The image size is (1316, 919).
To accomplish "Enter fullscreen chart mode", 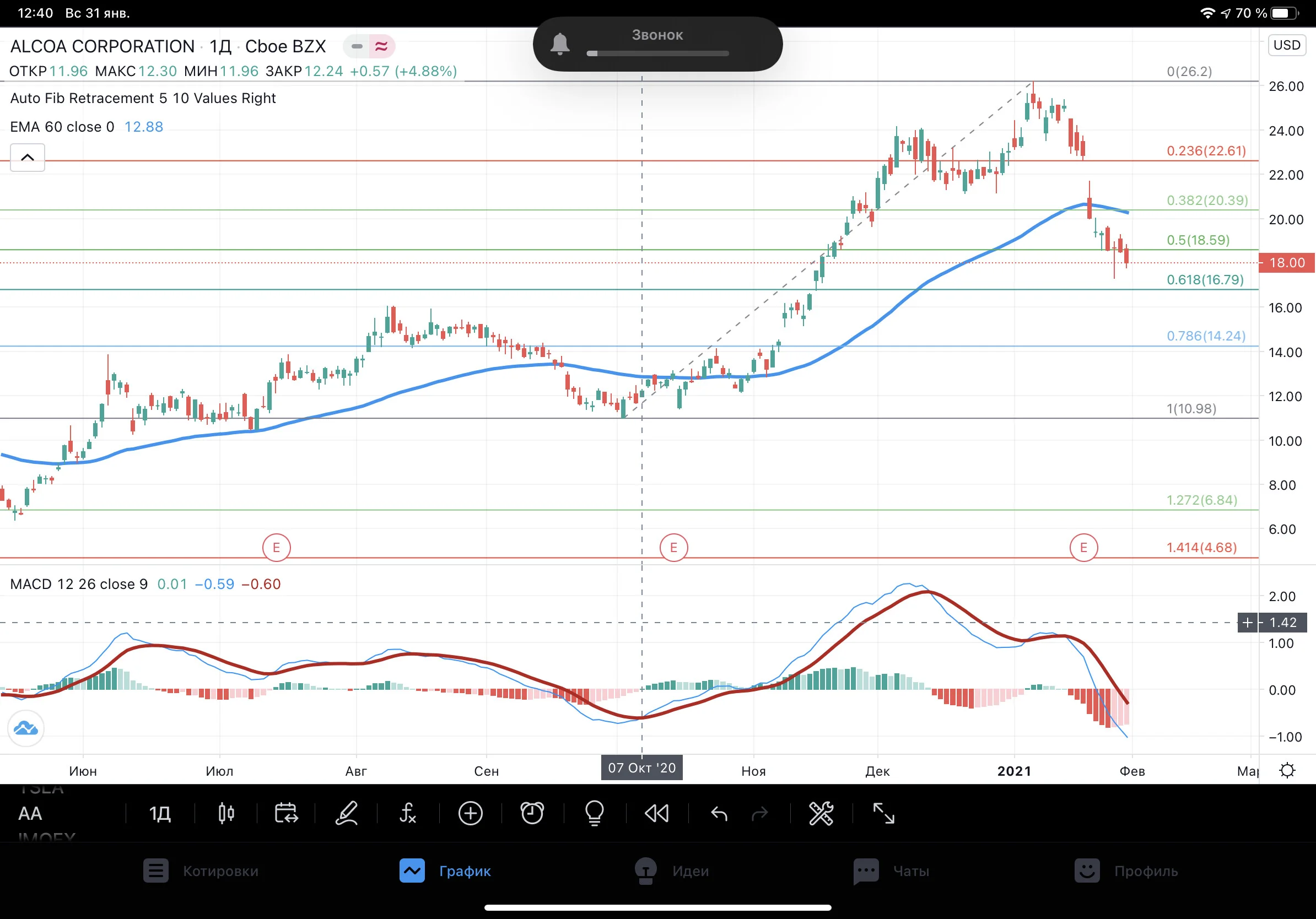I will pos(883,813).
